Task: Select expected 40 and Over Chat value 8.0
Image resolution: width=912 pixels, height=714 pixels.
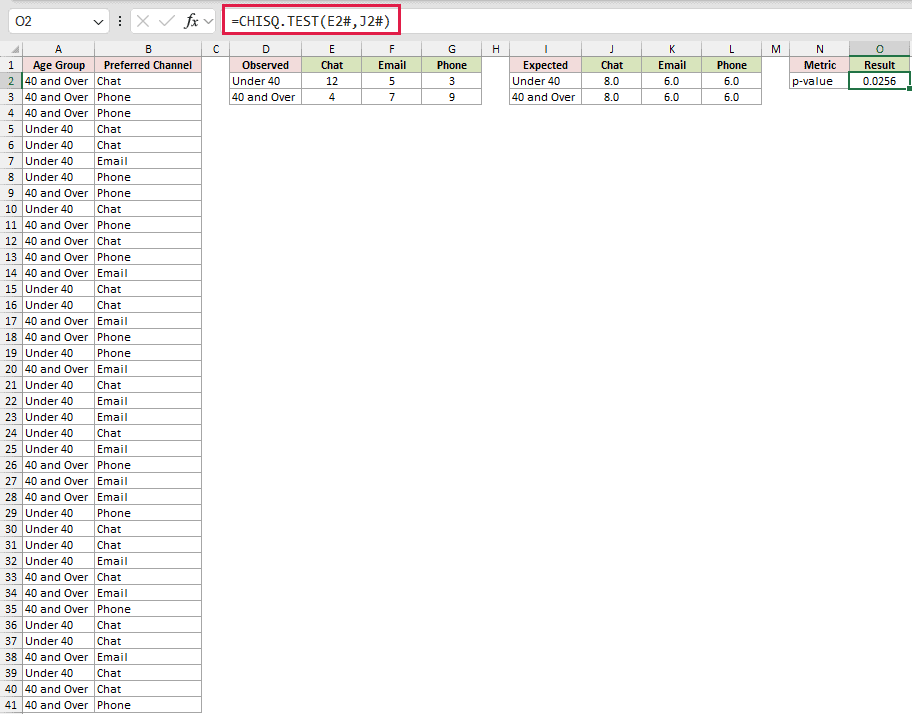Action: (611, 97)
